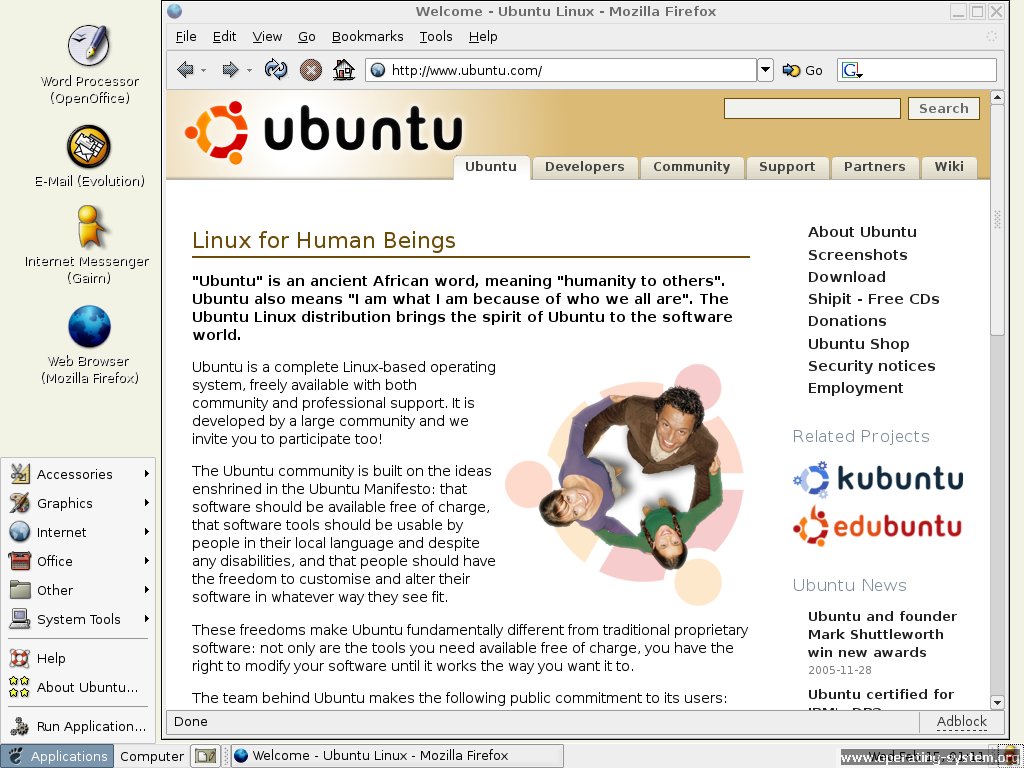Click the Ubuntu logo on the webpage

(x=324, y=131)
